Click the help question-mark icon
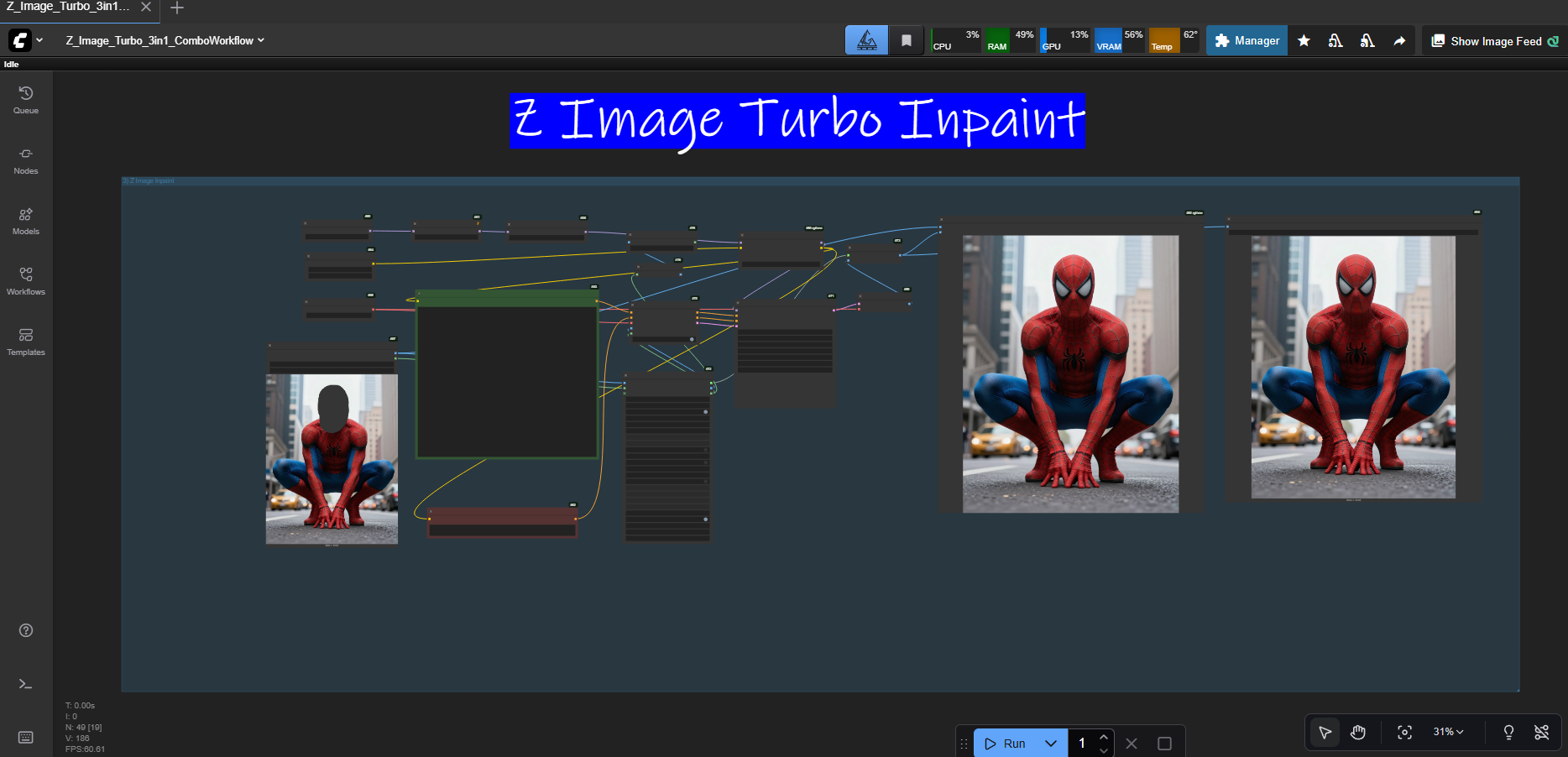Image resolution: width=1568 pixels, height=757 pixels. pyautogui.click(x=26, y=630)
